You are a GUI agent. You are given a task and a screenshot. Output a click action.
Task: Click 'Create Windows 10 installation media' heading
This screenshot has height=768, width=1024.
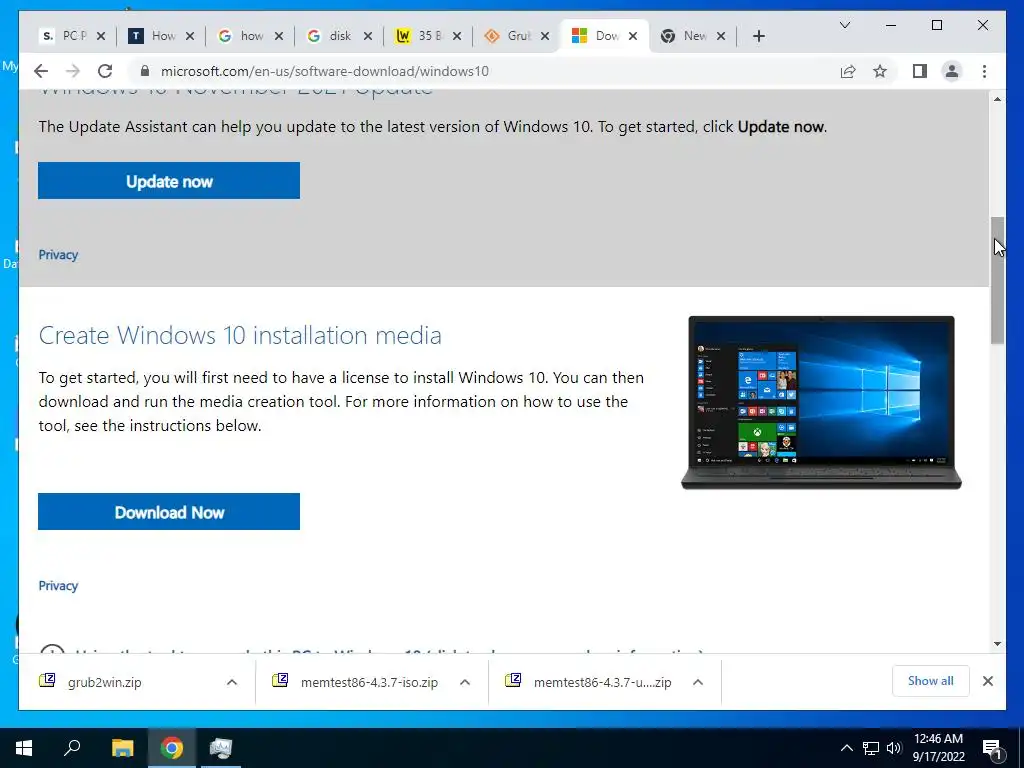[x=240, y=335]
